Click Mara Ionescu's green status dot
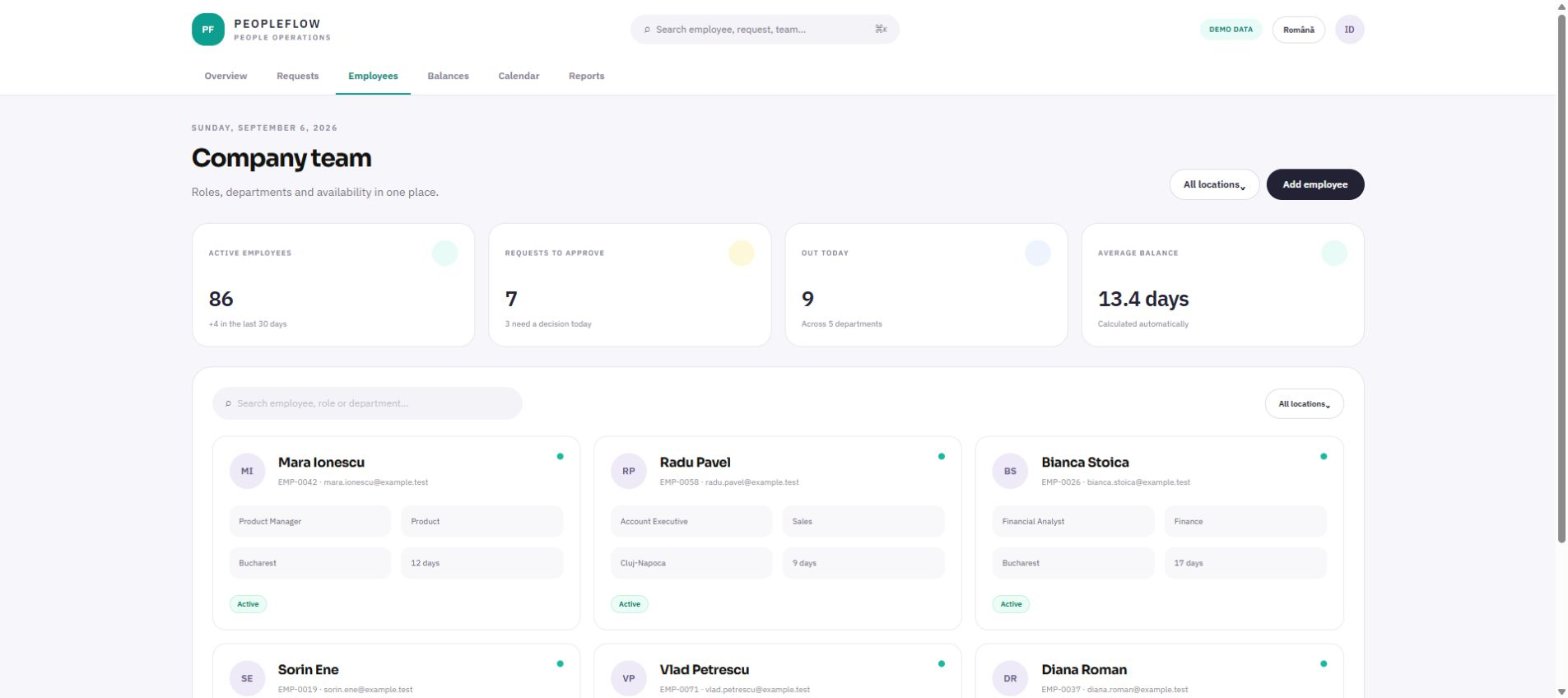Viewport: 1568px width, 698px height. click(560, 456)
